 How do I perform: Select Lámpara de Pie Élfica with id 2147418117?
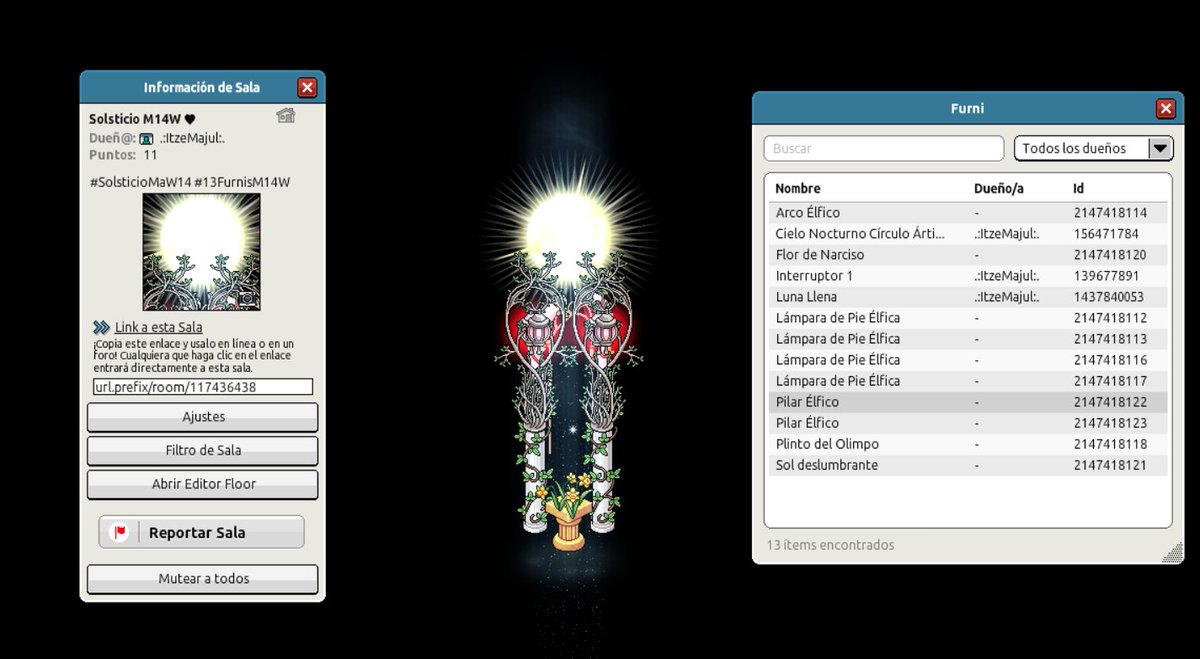[x=968, y=381]
